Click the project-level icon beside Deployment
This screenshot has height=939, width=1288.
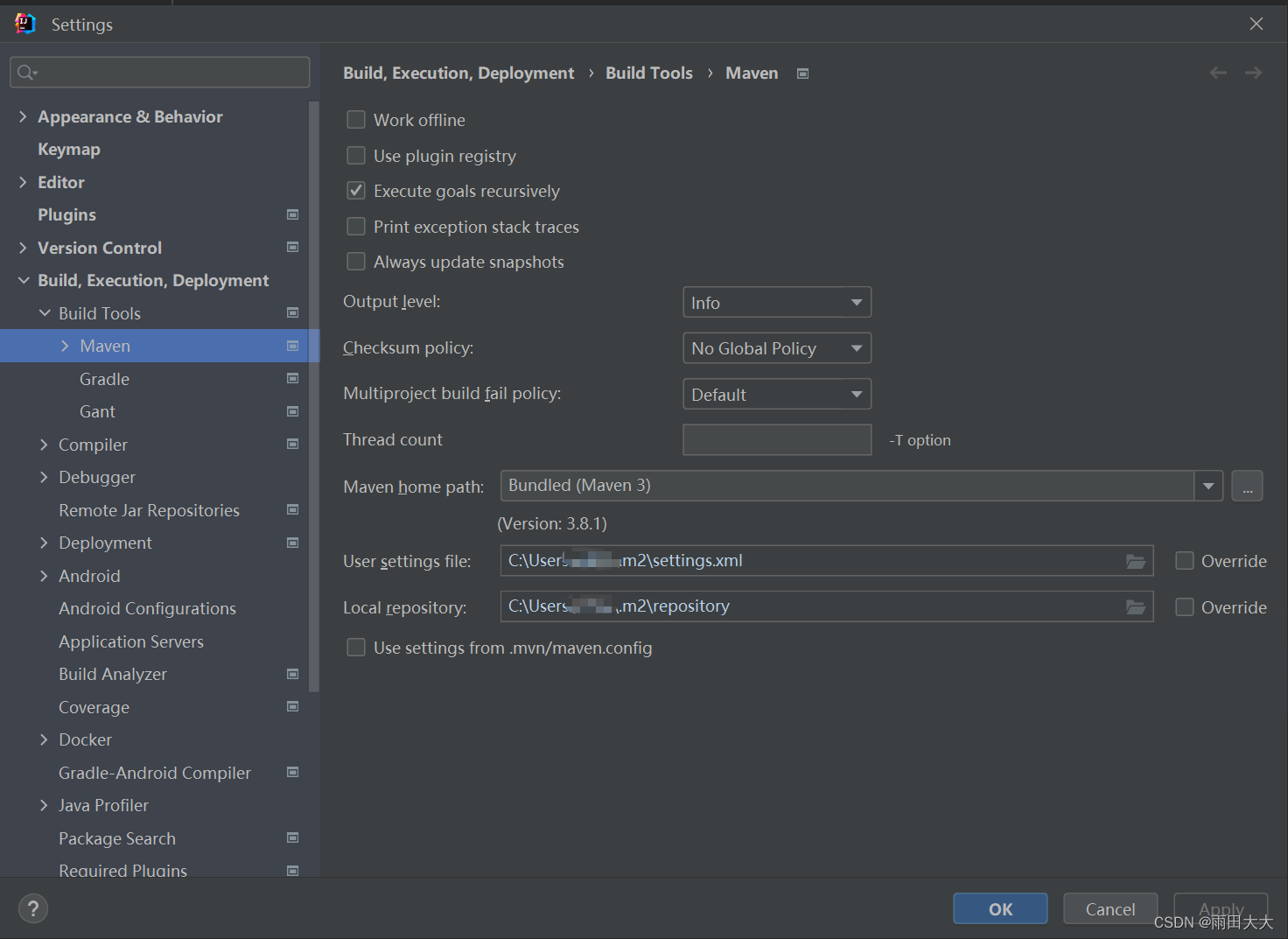[293, 543]
